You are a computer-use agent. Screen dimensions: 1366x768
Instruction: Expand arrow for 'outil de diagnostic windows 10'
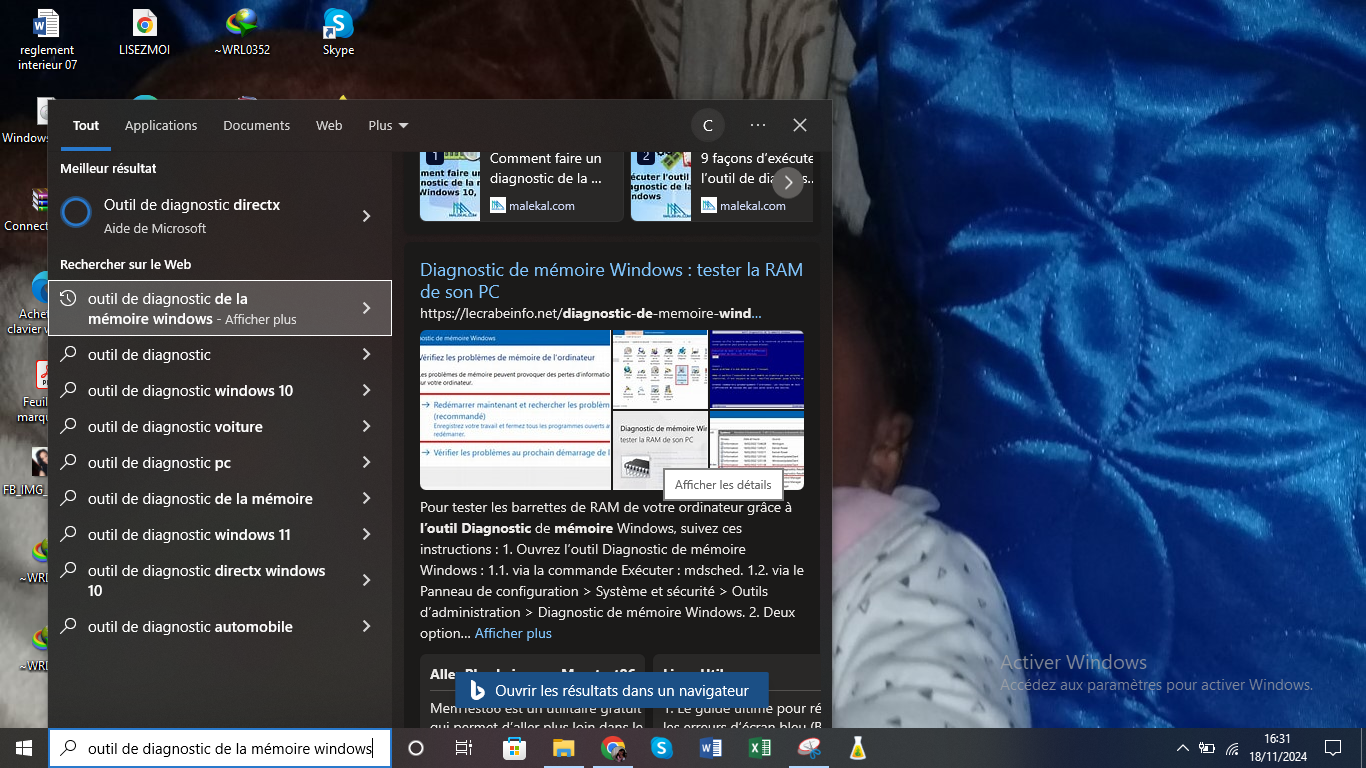pos(367,390)
